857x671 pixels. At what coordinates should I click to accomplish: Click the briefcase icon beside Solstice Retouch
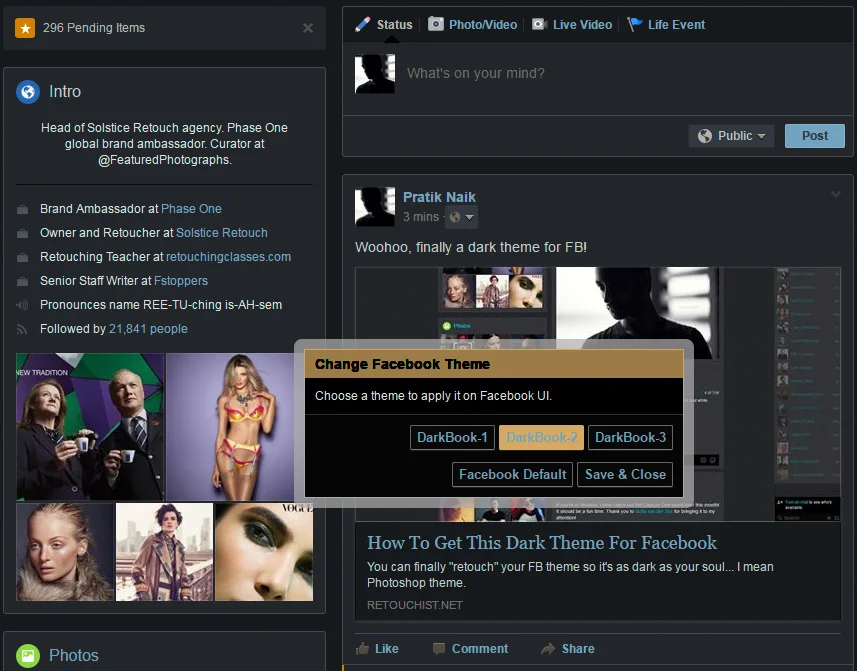coord(22,233)
